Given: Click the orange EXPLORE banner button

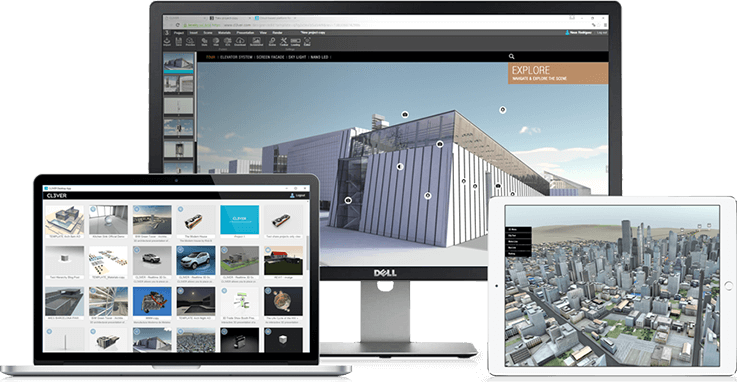Looking at the screenshot, I should pos(558,73).
